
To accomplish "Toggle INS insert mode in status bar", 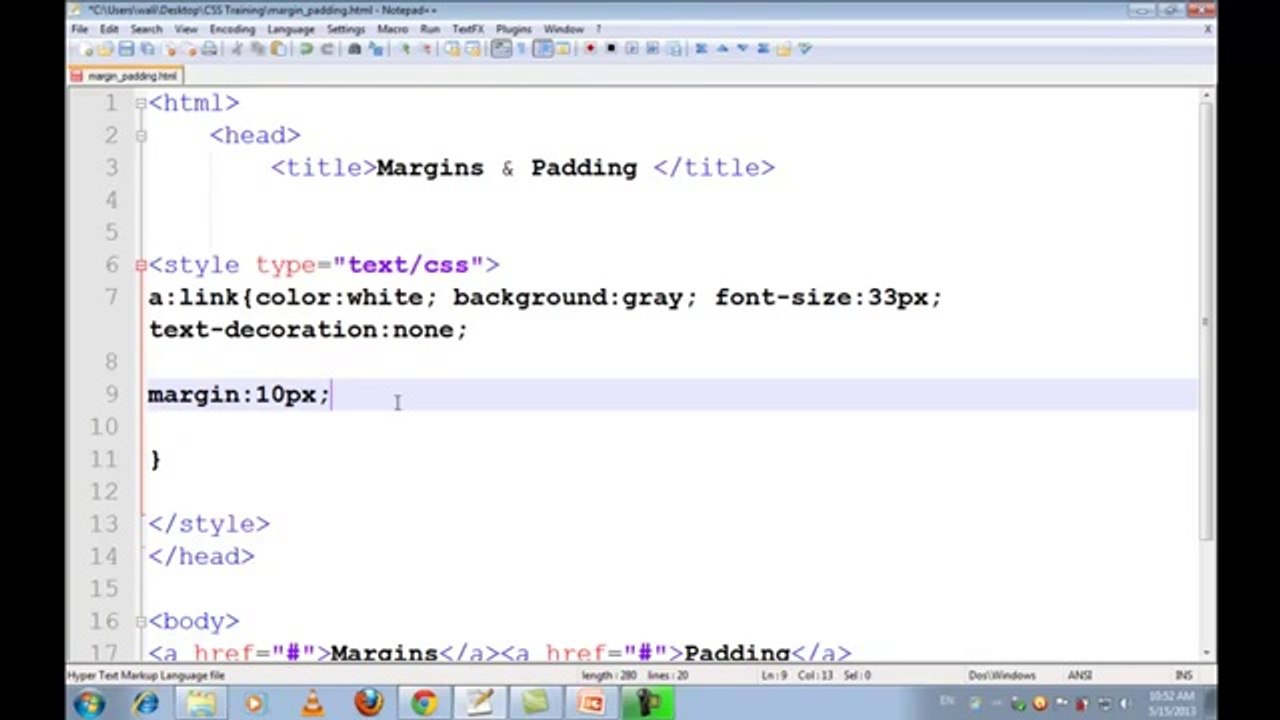I will [1184, 675].
